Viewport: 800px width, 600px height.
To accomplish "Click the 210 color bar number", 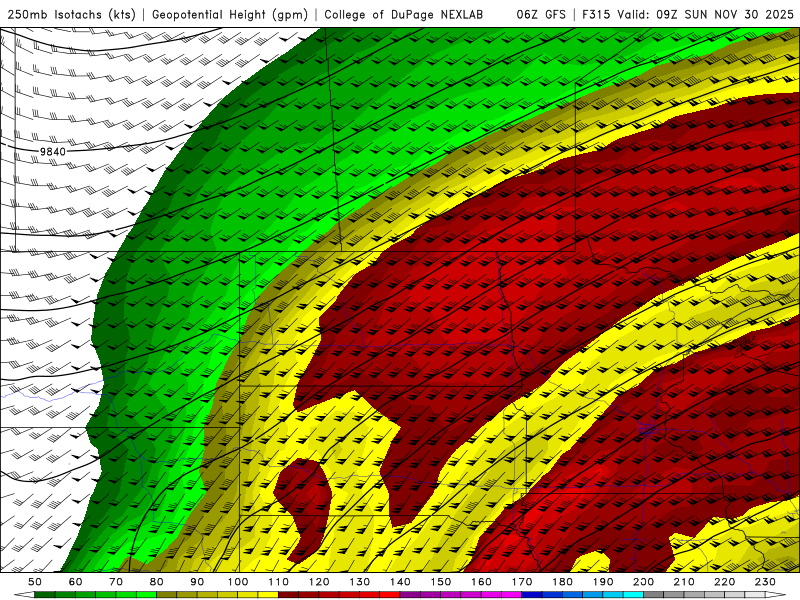I will [684, 582].
